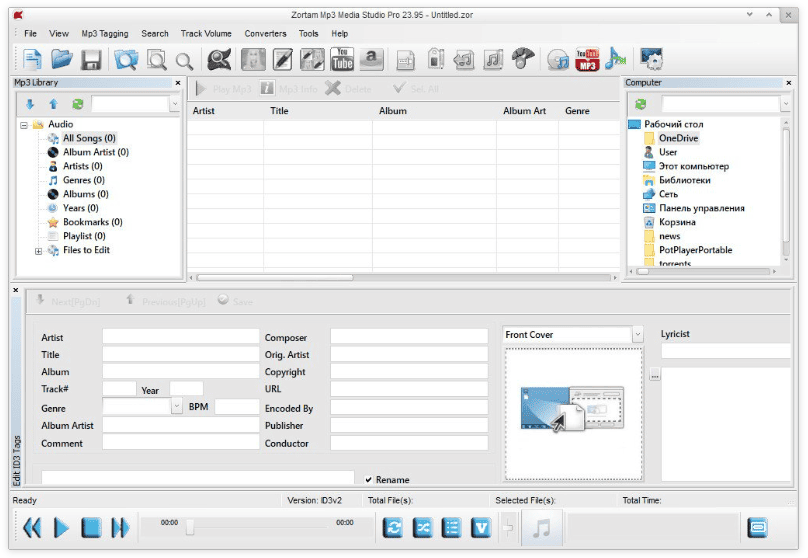Expand the Files to Edit node
This screenshot has height=558, width=808.
(39, 251)
